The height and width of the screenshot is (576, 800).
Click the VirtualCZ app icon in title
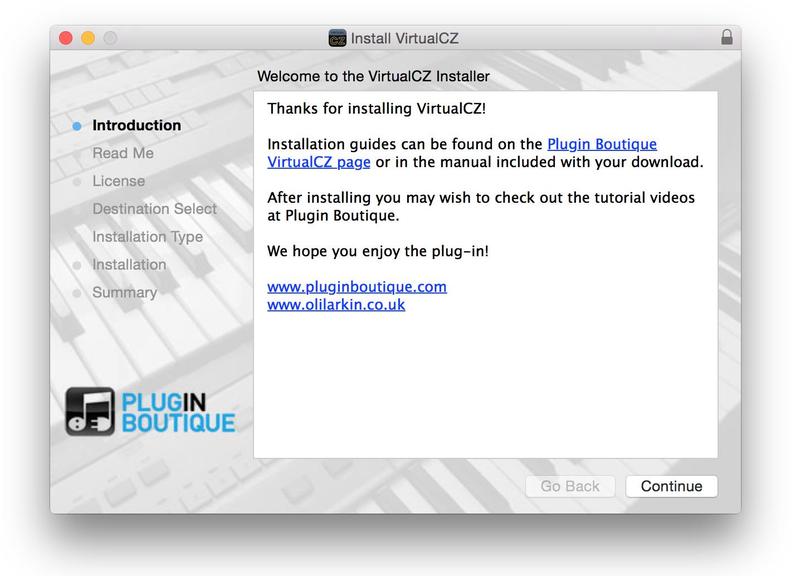coord(337,38)
